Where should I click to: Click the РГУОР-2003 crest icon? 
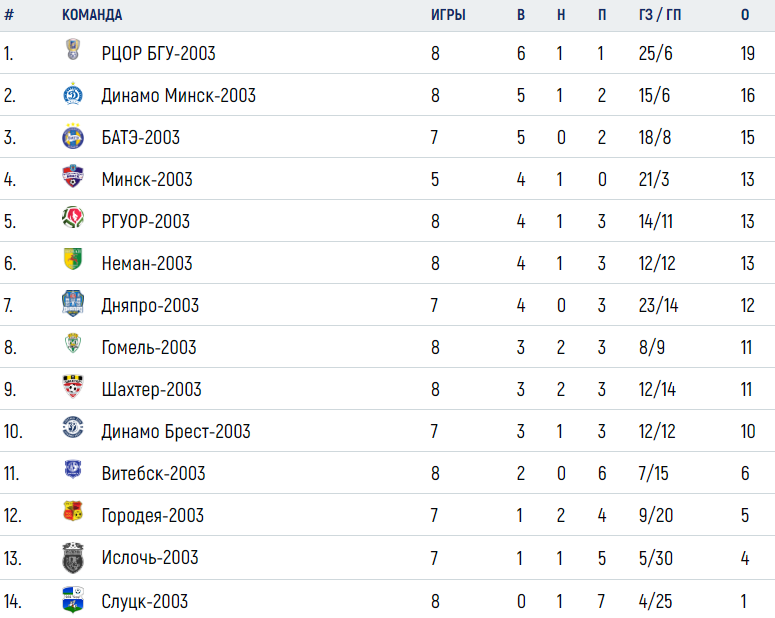coord(73,218)
